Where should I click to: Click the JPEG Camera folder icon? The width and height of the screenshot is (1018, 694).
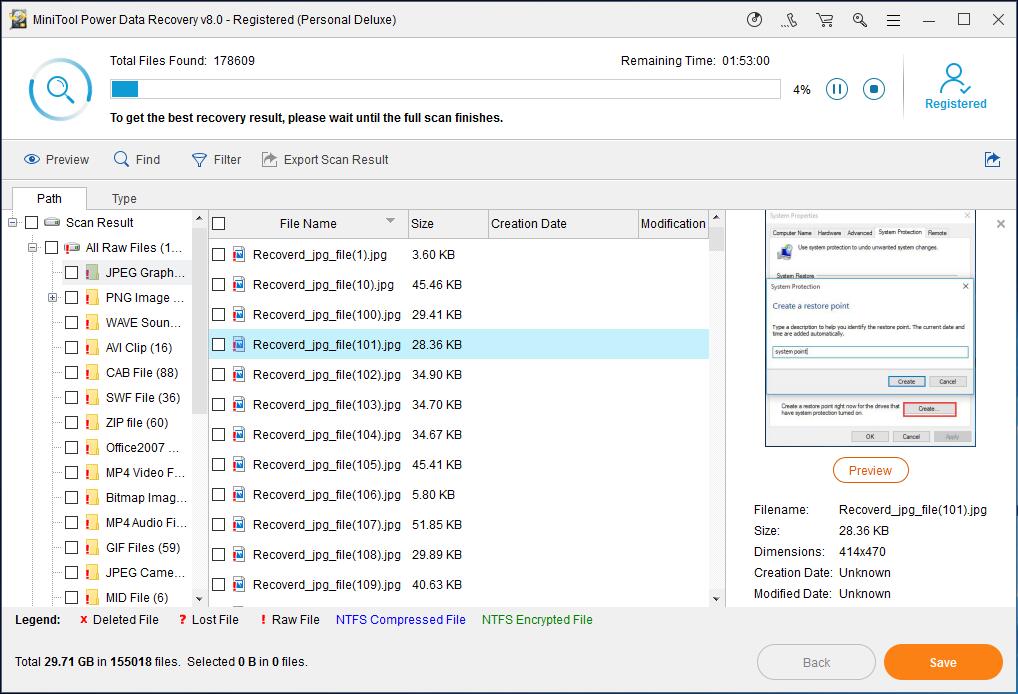[x=92, y=573]
